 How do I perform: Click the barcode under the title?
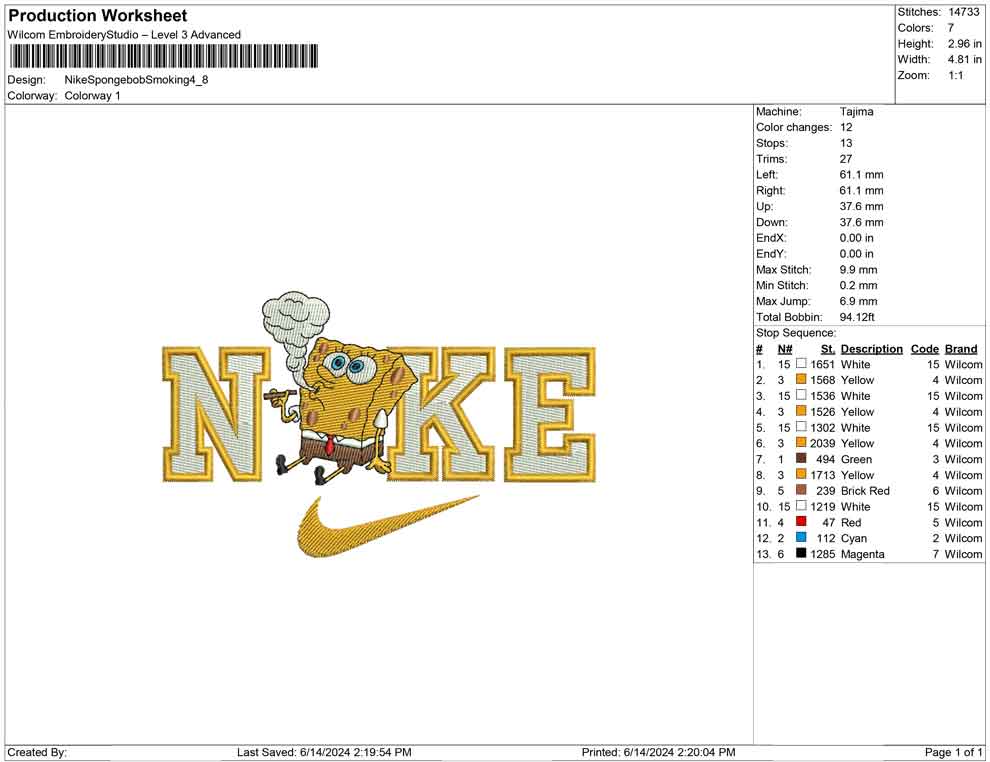[x=163, y=56]
